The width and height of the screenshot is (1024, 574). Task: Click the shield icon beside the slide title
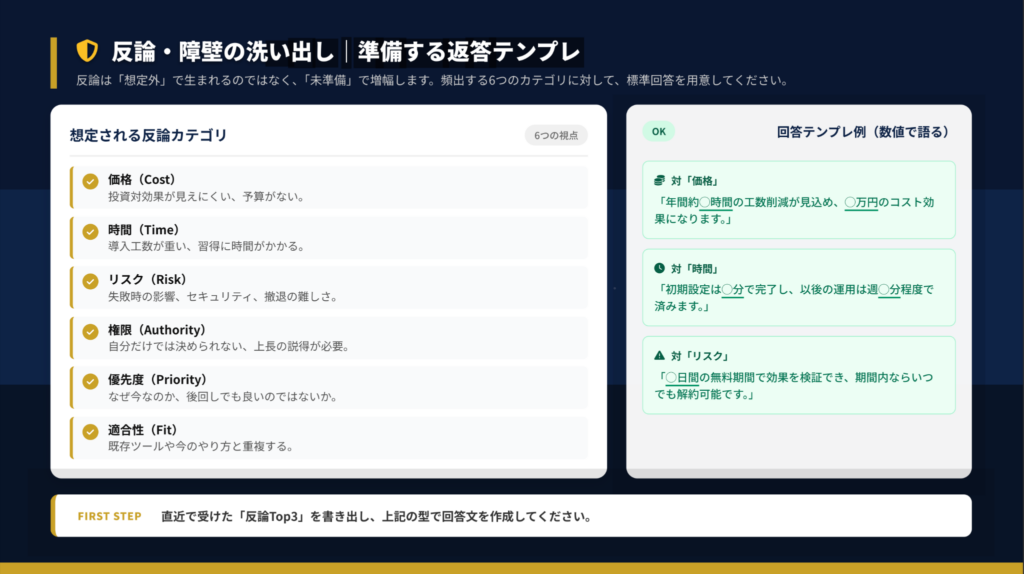88,51
